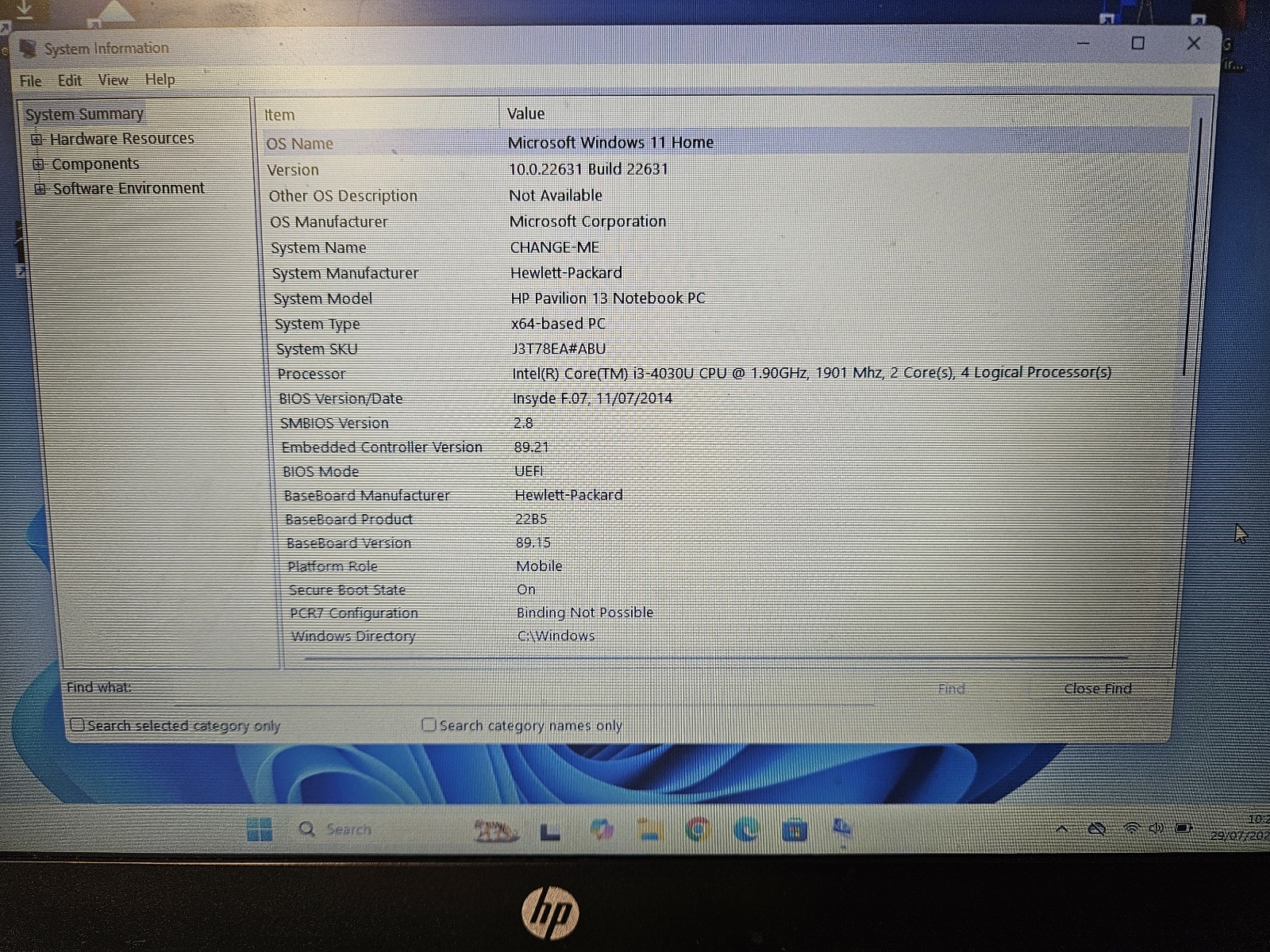Screen dimensions: 1270x952
Task: Open the View menu
Action: click(x=113, y=80)
